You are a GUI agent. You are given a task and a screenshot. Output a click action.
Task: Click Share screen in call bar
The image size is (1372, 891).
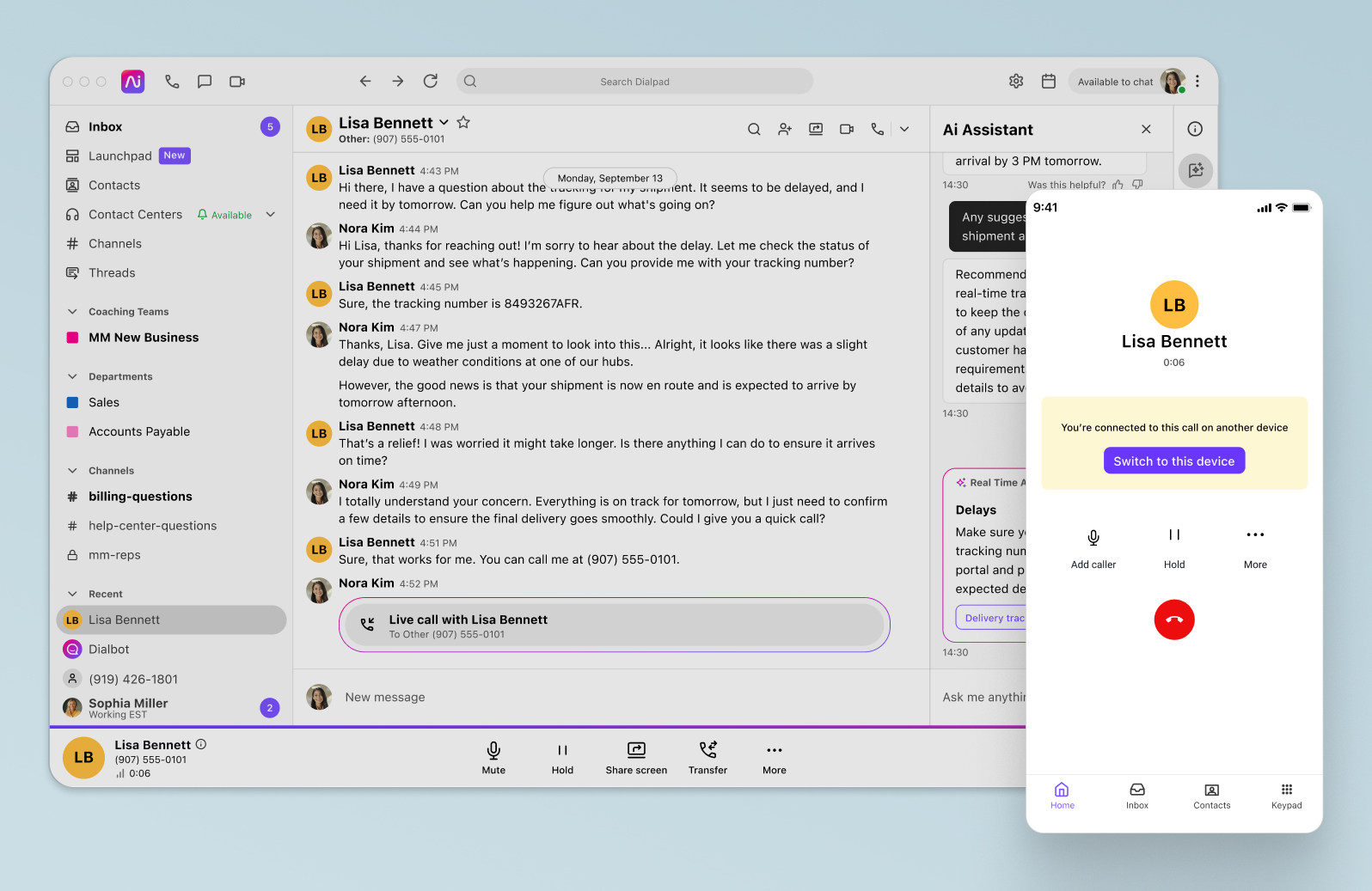(x=636, y=758)
